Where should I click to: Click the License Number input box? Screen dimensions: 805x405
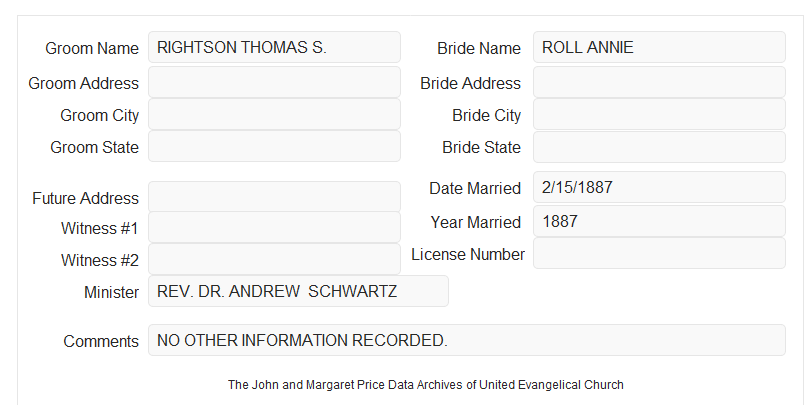(x=659, y=253)
